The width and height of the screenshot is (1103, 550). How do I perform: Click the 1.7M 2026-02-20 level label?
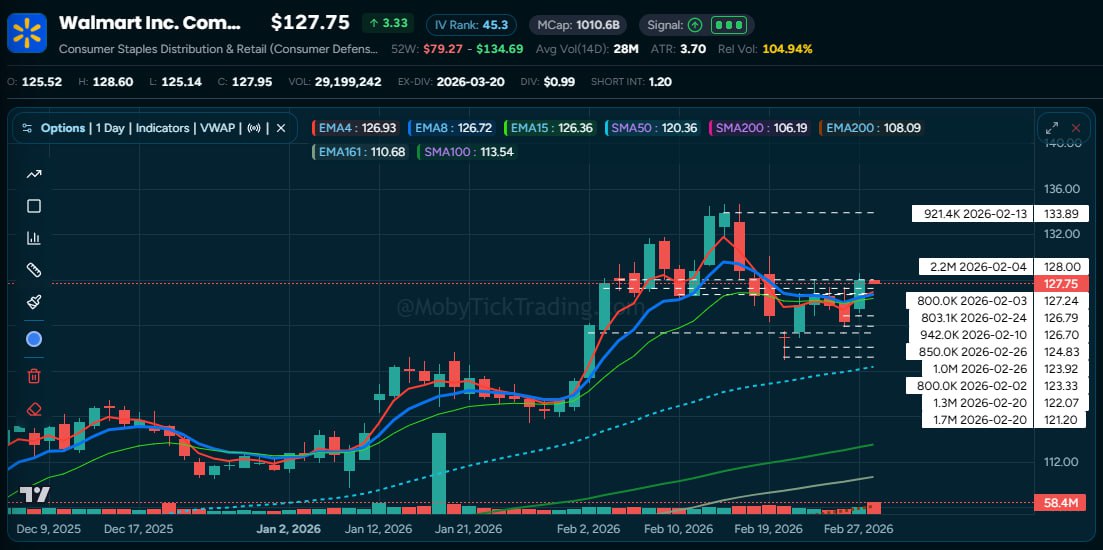(977, 421)
